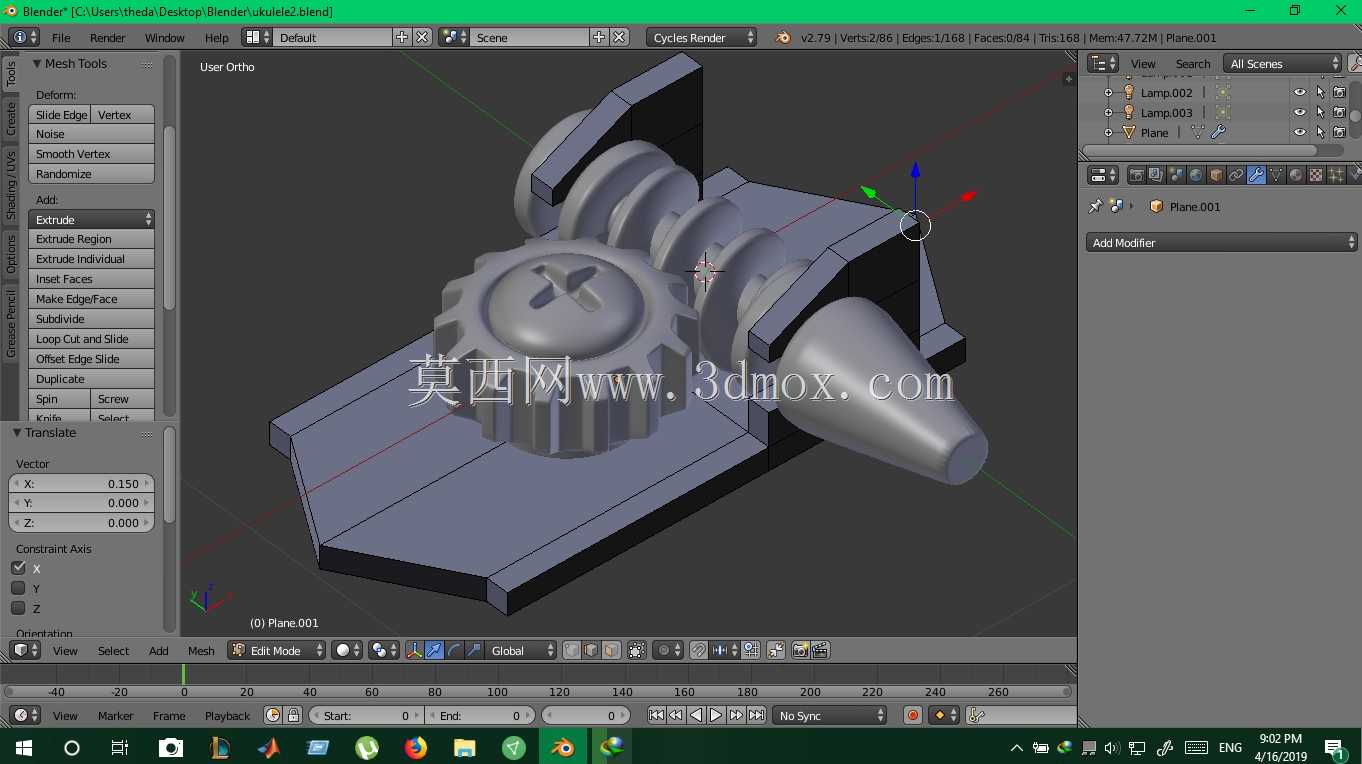Expand the Lamp.002 outliner tree node
The image size is (1362, 764).
coord(1108,92)
